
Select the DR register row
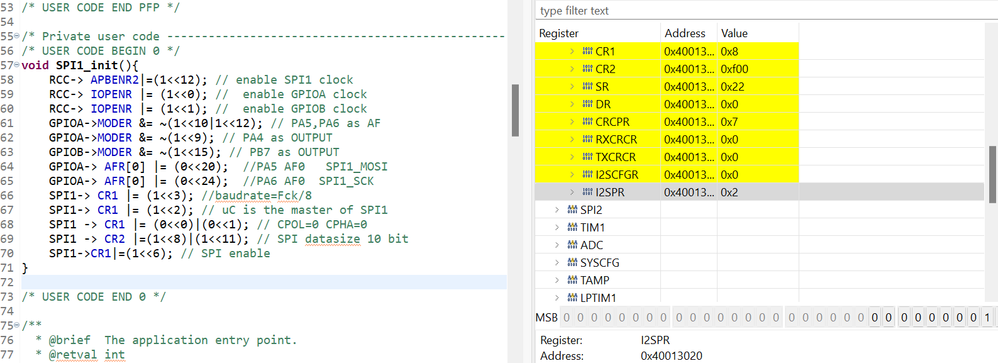[x=666, y=104]
